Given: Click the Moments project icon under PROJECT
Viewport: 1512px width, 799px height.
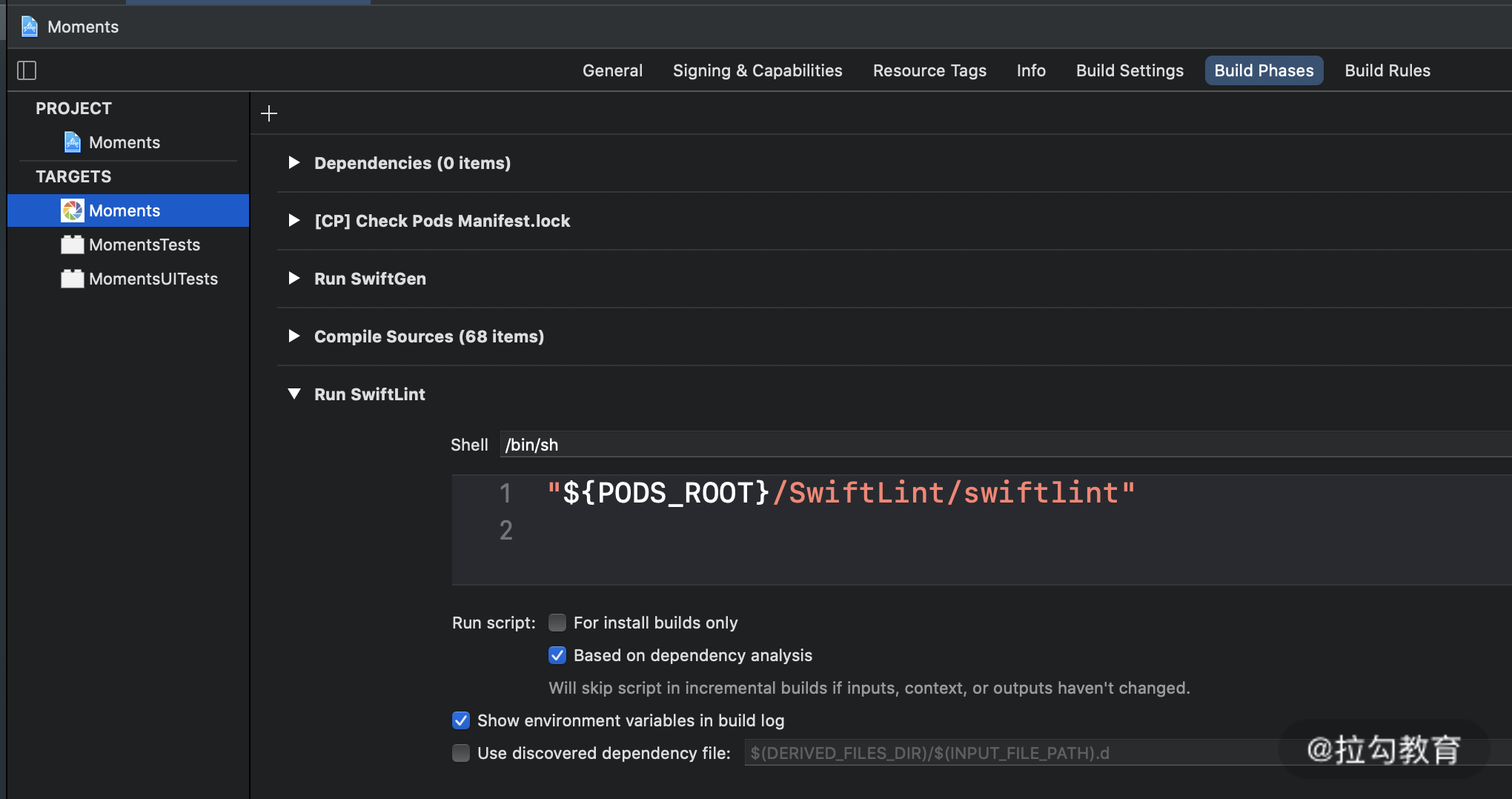Looking at the screenshot, I should coord(73,142).
